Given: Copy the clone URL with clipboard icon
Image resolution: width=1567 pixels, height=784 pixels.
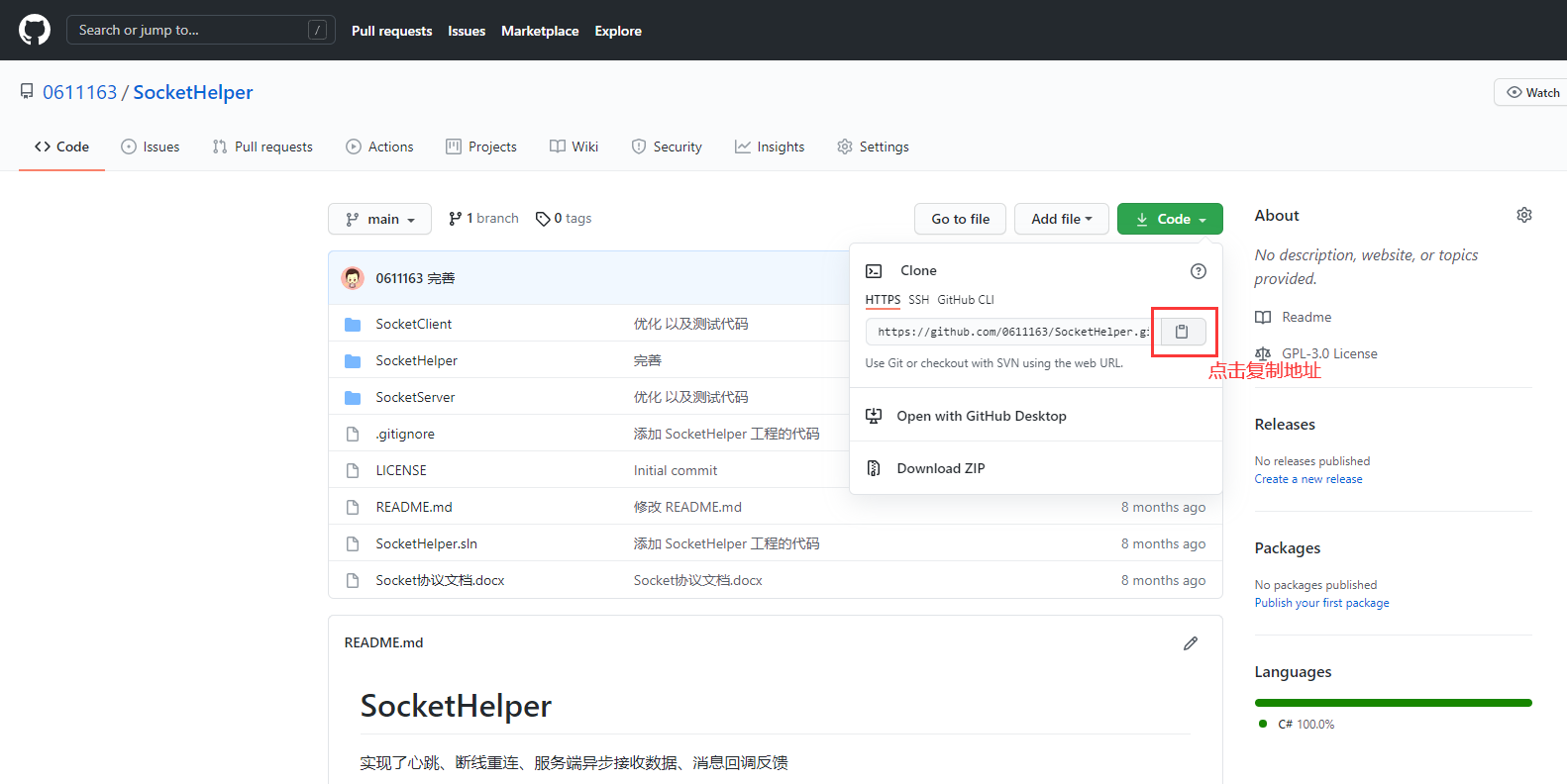Looking at the screenshot, I should [1182, 332].
